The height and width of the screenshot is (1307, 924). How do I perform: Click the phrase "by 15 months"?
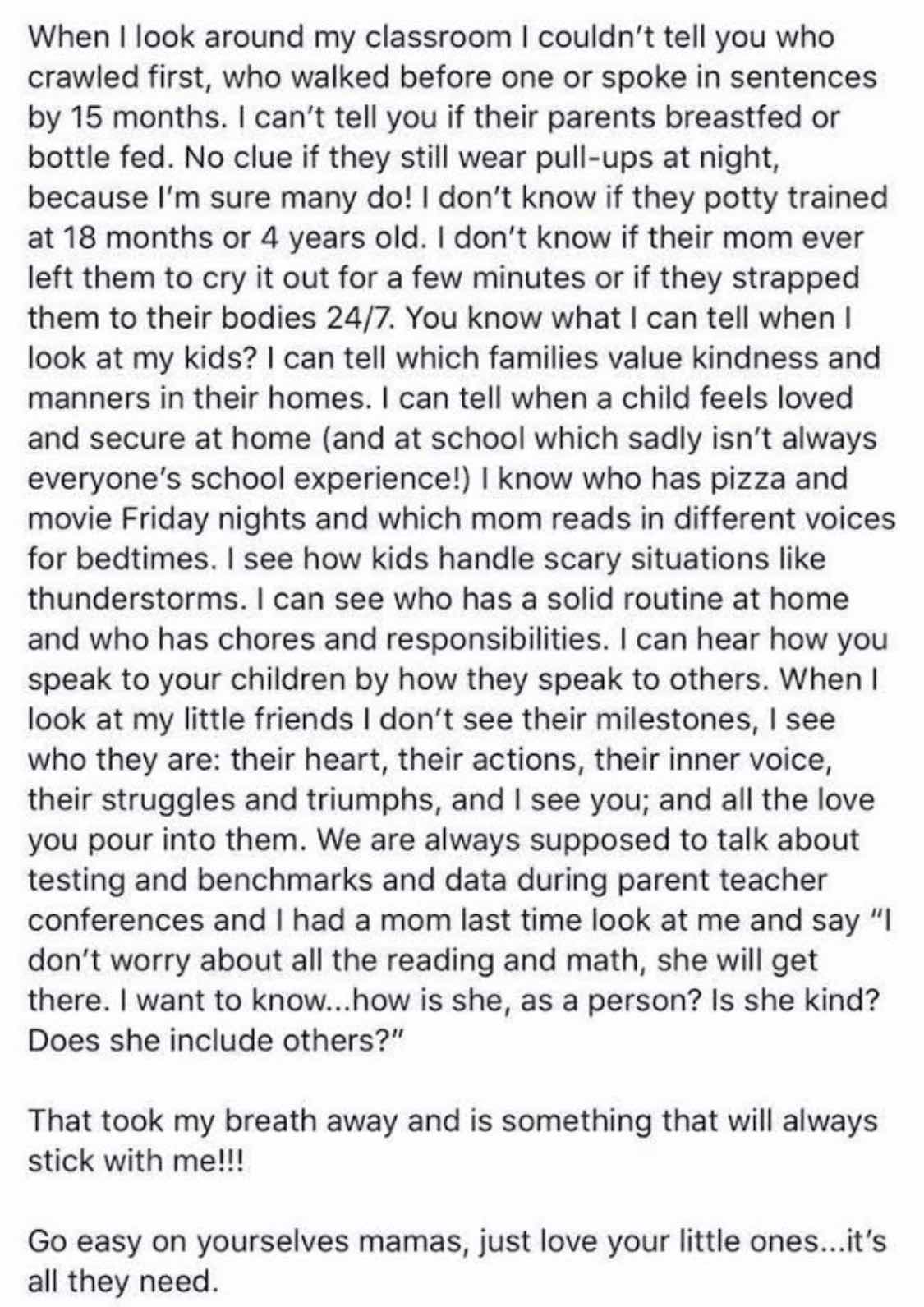click(113, 117)
